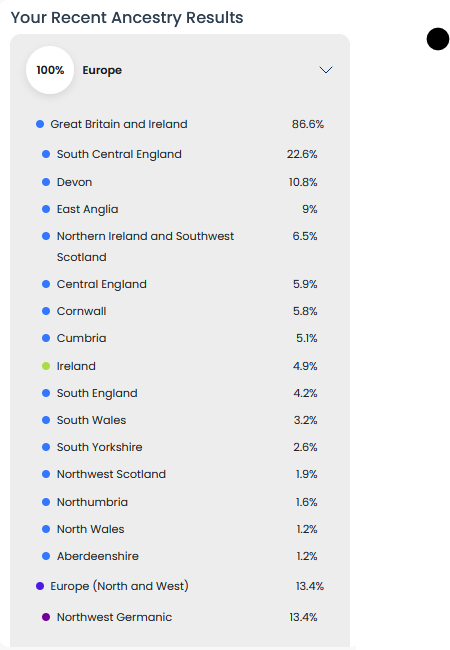The width and height of the screenshot is (450, 650).
Task: Click the Europe (North and West) indigo dot
Action: 40,586
